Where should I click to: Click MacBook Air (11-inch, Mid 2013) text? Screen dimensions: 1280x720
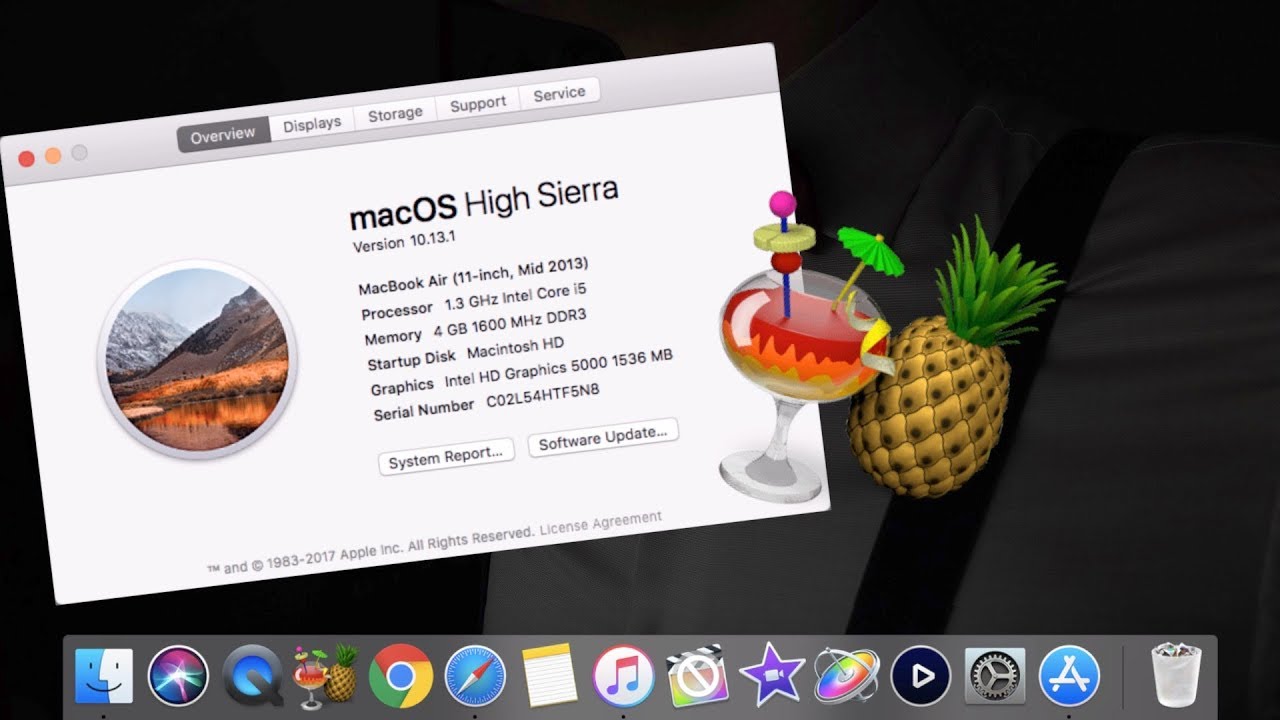coord(473,277)
